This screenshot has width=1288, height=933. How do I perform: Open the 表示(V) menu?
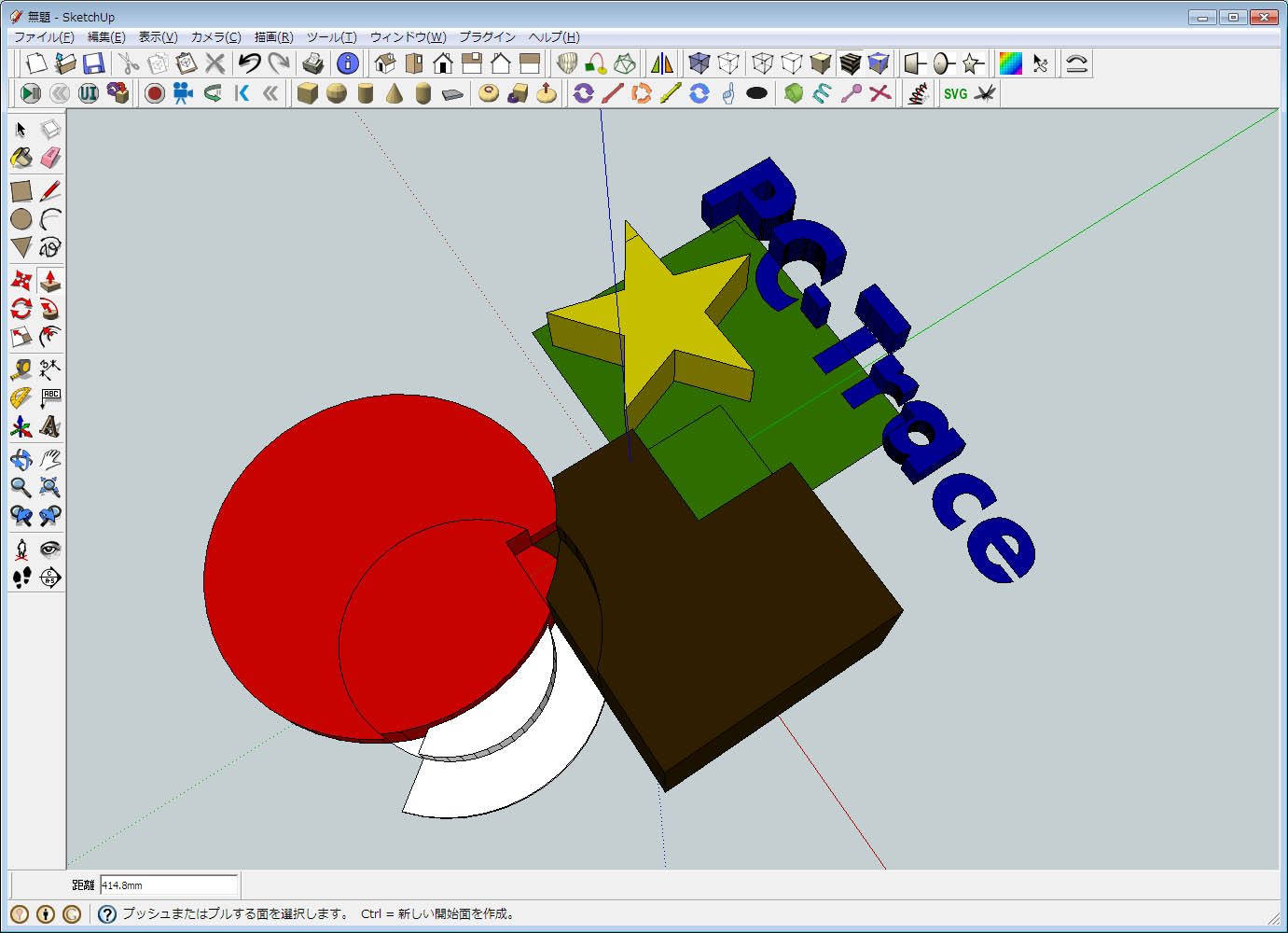(158, 37)
